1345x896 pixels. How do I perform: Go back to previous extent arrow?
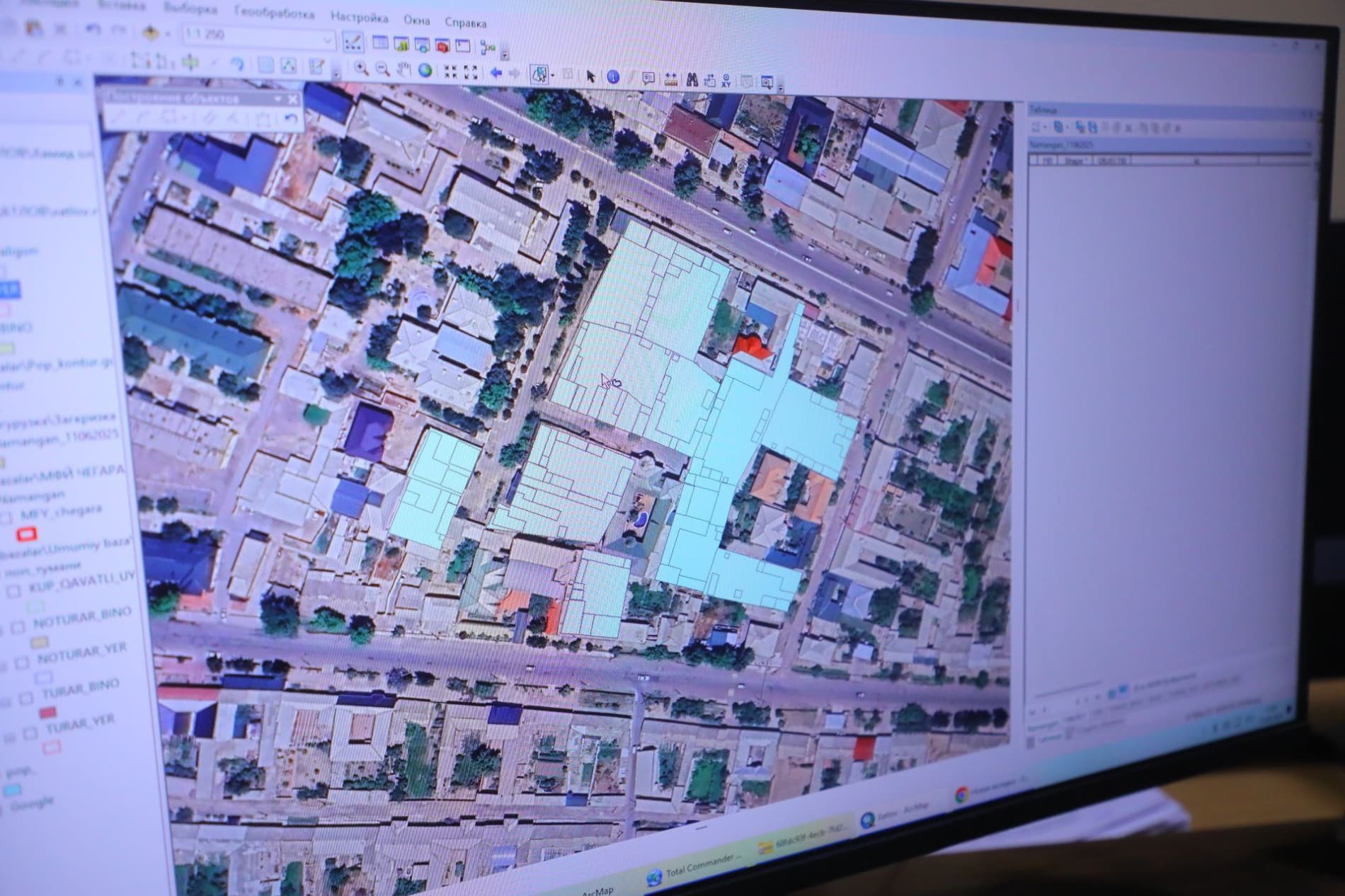[496, 73]
